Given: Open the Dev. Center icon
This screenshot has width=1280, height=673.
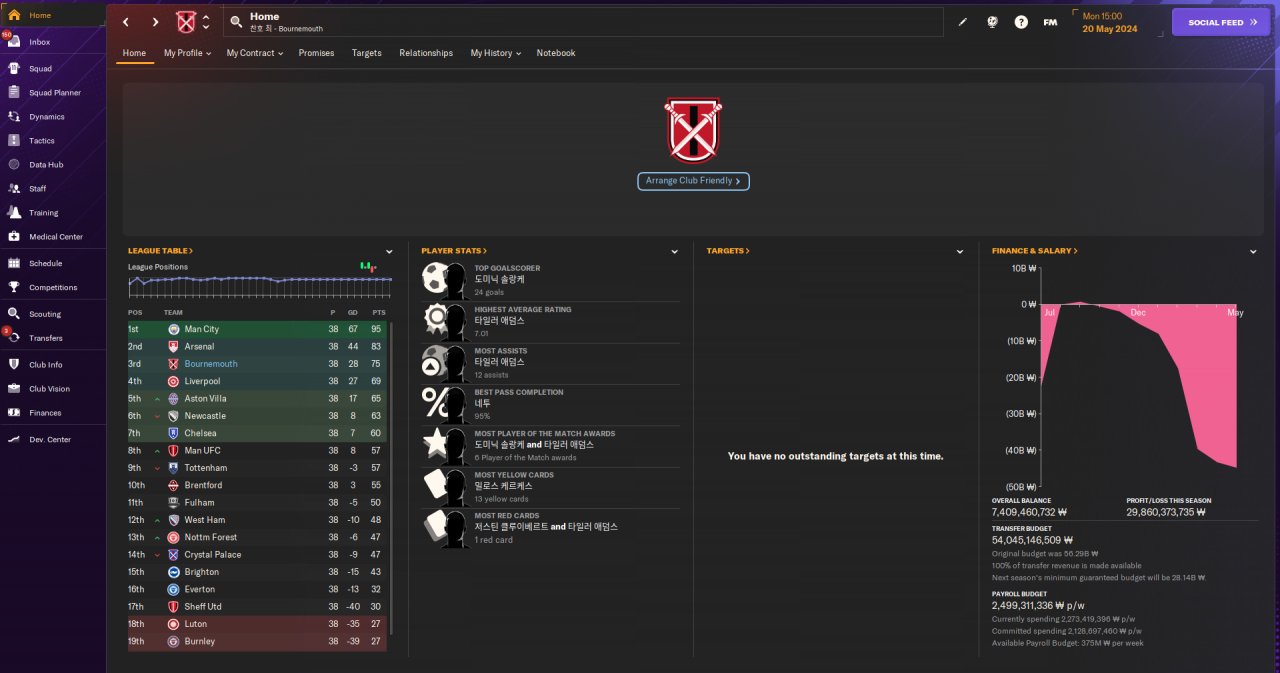Looking at the screenshot, I should [14, 439].
